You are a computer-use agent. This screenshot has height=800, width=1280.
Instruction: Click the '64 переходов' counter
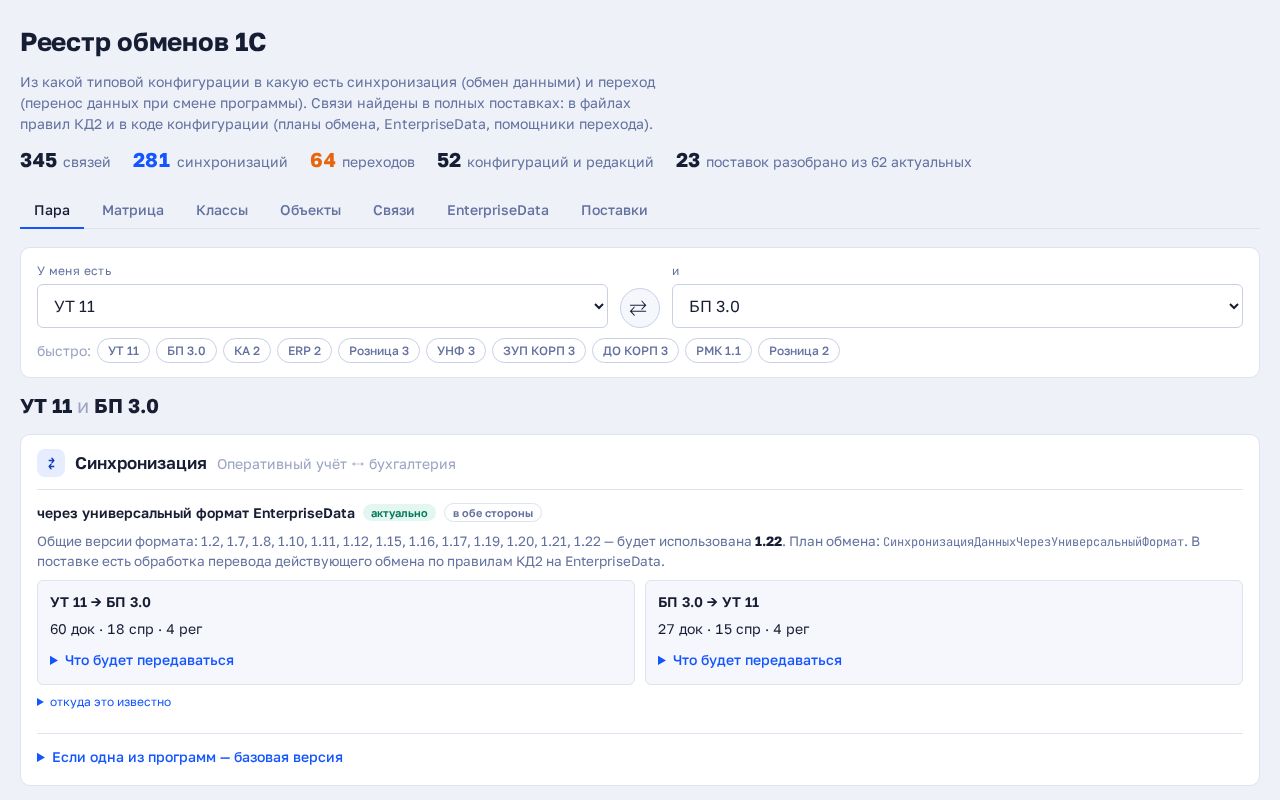point(362,161)
